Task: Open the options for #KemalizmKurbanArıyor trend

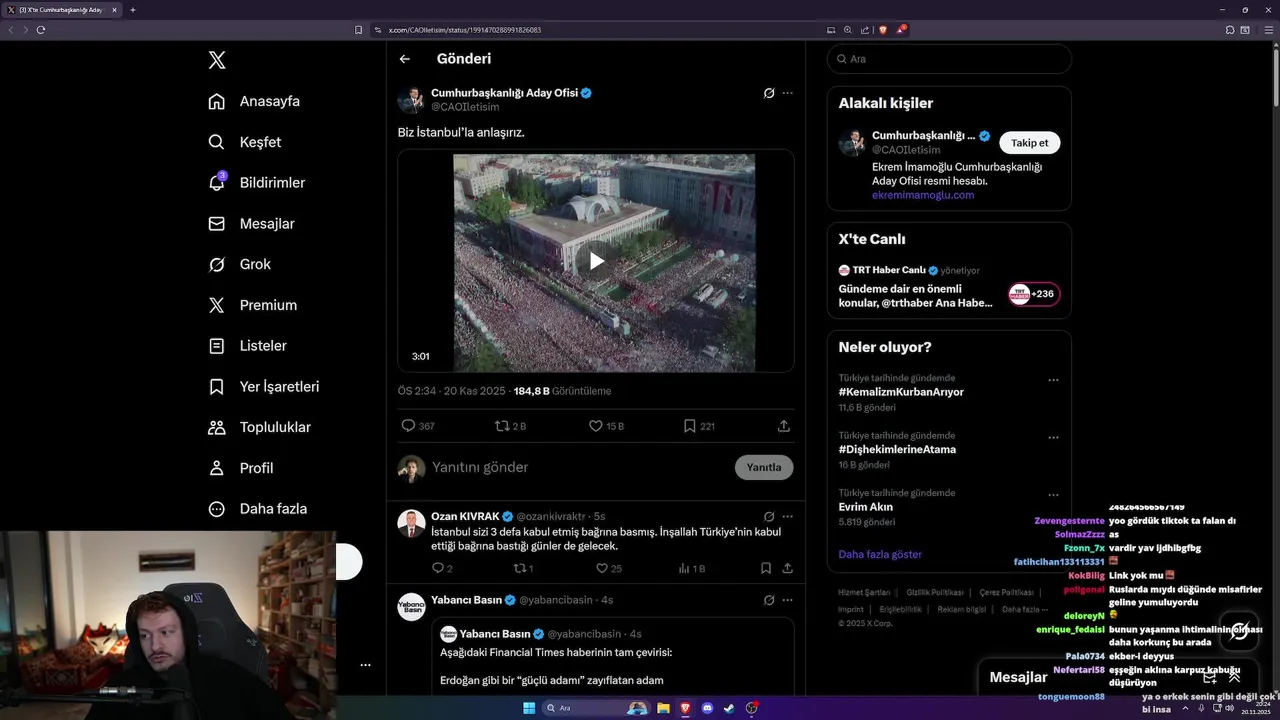Action: (1053, 380)
